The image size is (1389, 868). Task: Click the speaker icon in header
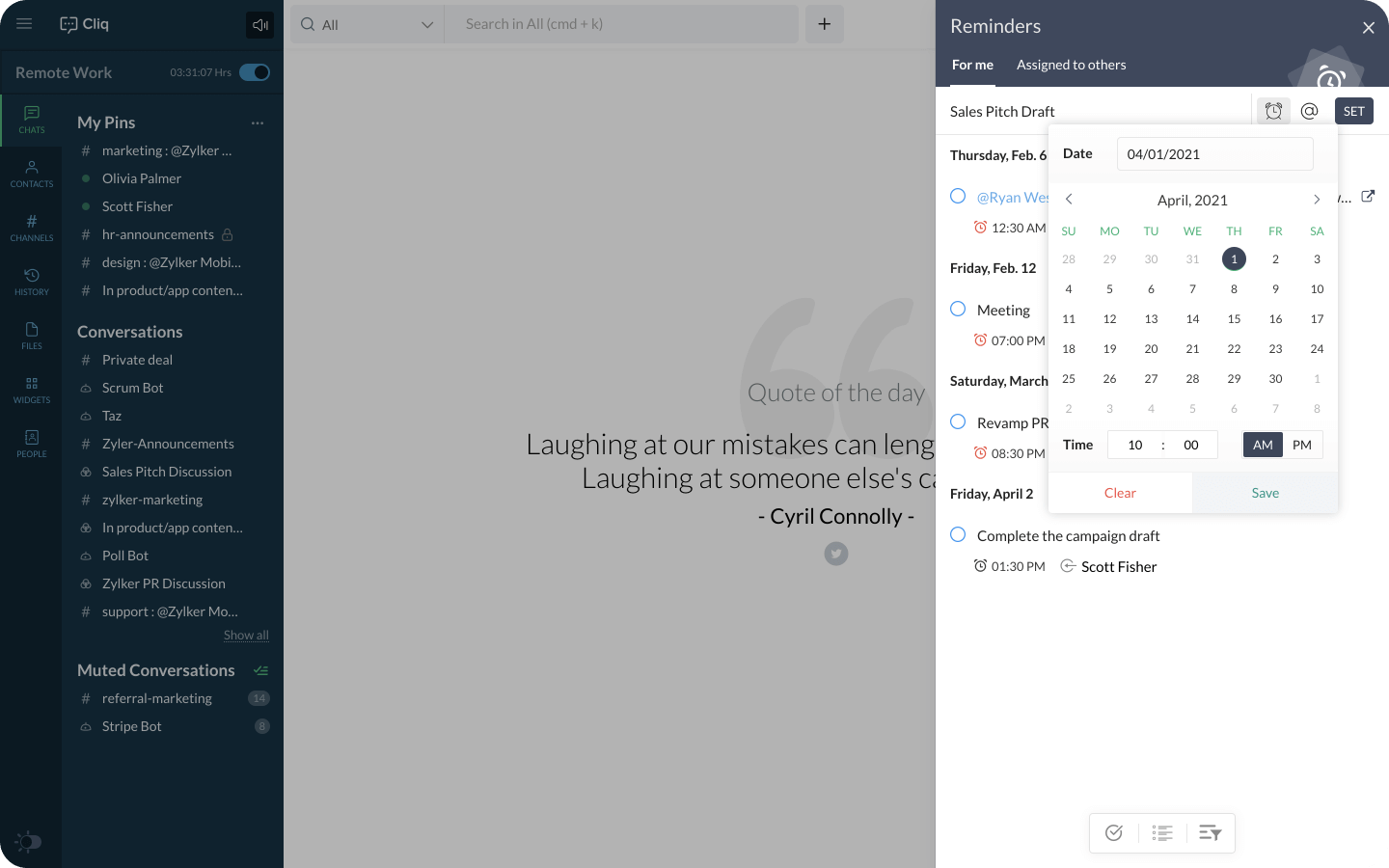coord(259,25)
